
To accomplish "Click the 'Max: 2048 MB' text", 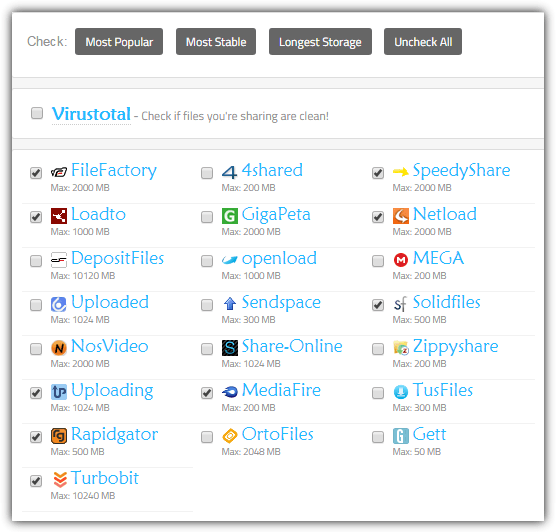I will [251, 452].
